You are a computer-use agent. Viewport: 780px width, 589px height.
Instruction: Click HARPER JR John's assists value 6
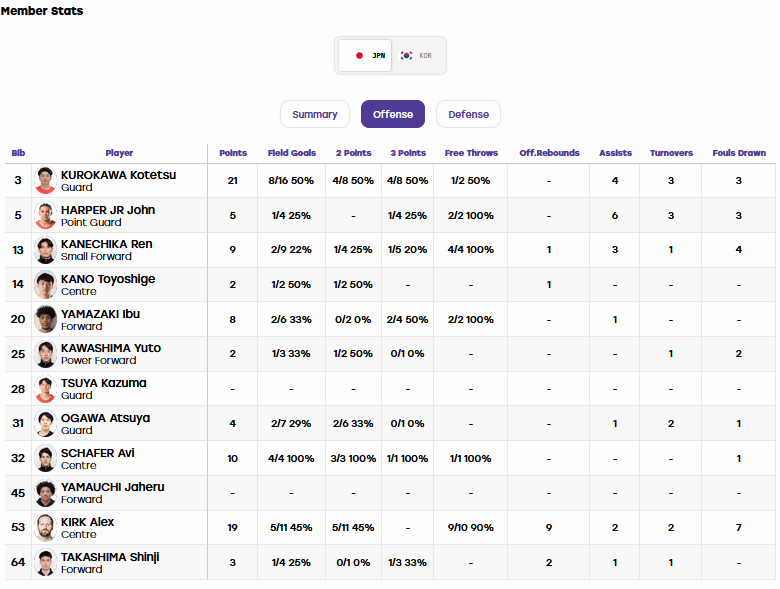[x=615, y=215]
